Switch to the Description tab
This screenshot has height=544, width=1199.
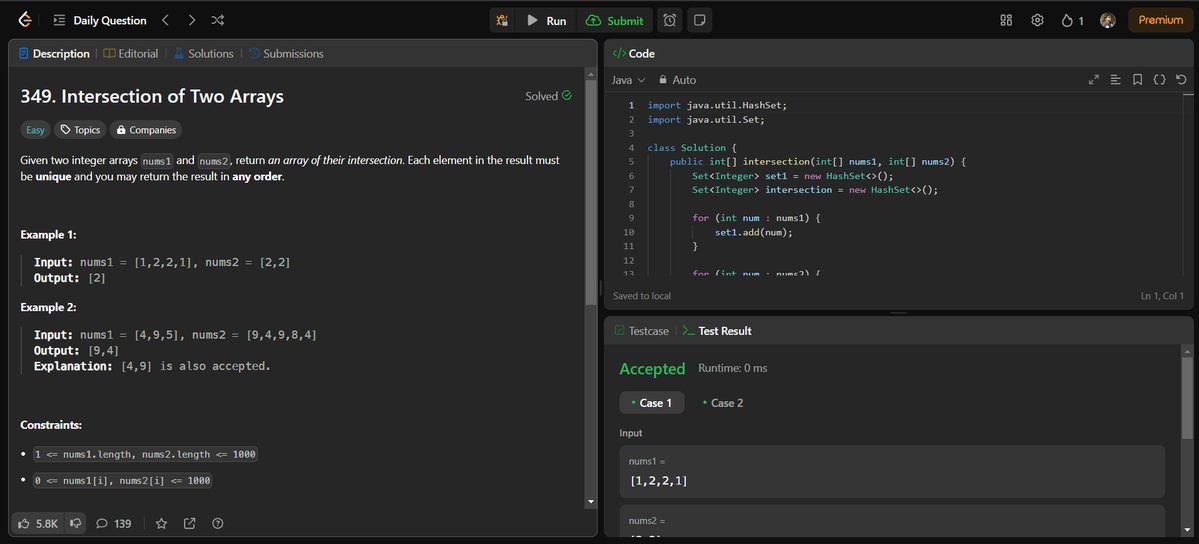[x=54, y=54]
